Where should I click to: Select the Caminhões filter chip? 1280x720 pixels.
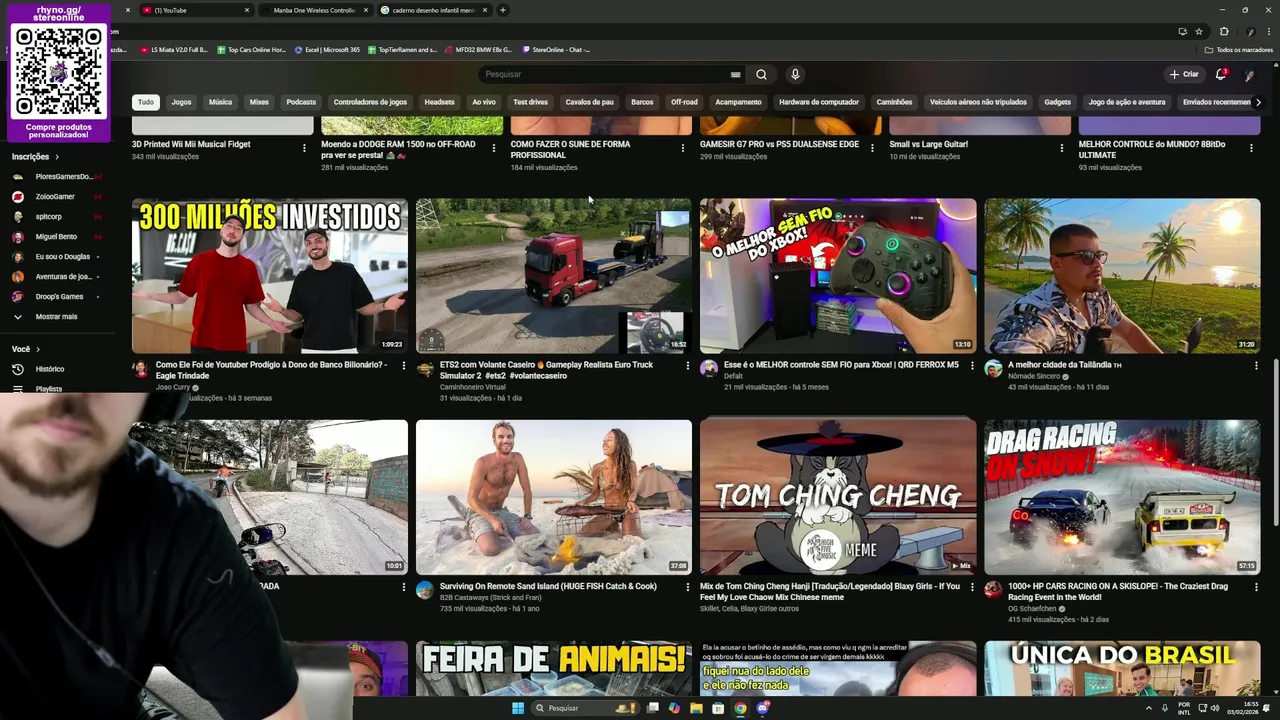tap(894, 102)
